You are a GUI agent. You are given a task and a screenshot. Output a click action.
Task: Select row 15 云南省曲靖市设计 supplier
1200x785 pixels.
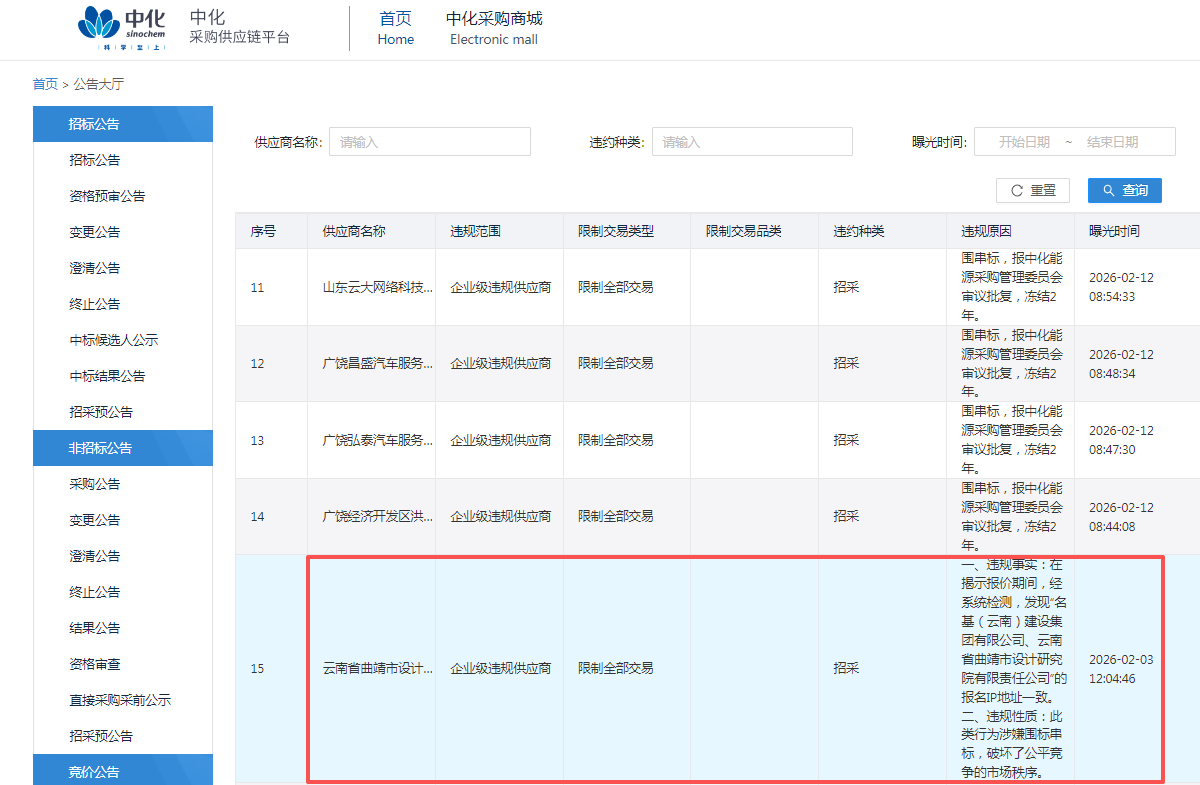[377, 668]
